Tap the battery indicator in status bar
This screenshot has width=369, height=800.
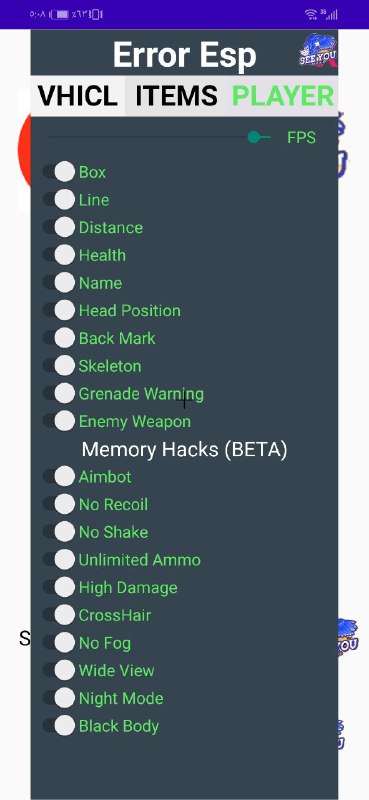coord(61,14)
